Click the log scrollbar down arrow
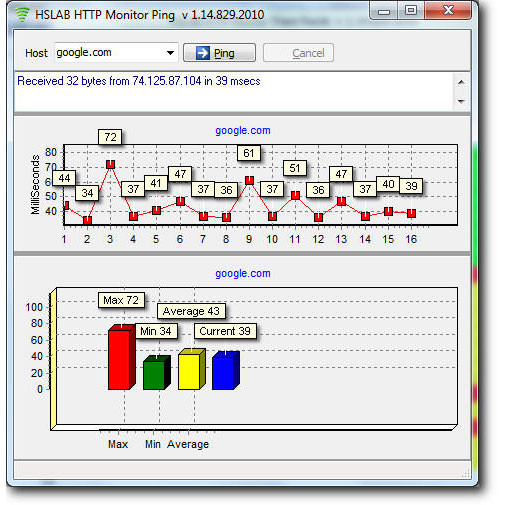The height and width of the screenshot is (505, 505). [x=461, y=101]
